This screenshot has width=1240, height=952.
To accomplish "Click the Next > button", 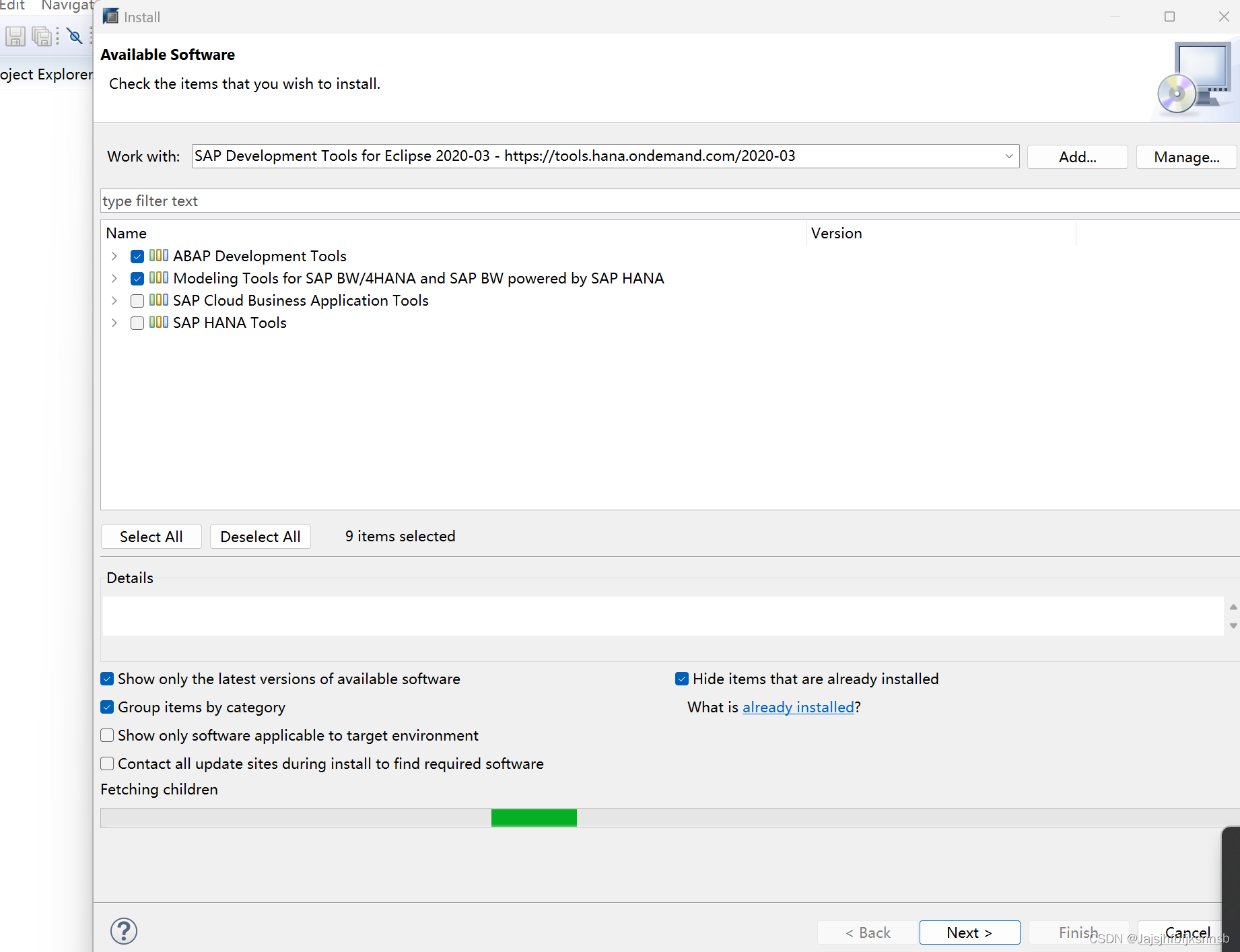I will pos(969,932).
